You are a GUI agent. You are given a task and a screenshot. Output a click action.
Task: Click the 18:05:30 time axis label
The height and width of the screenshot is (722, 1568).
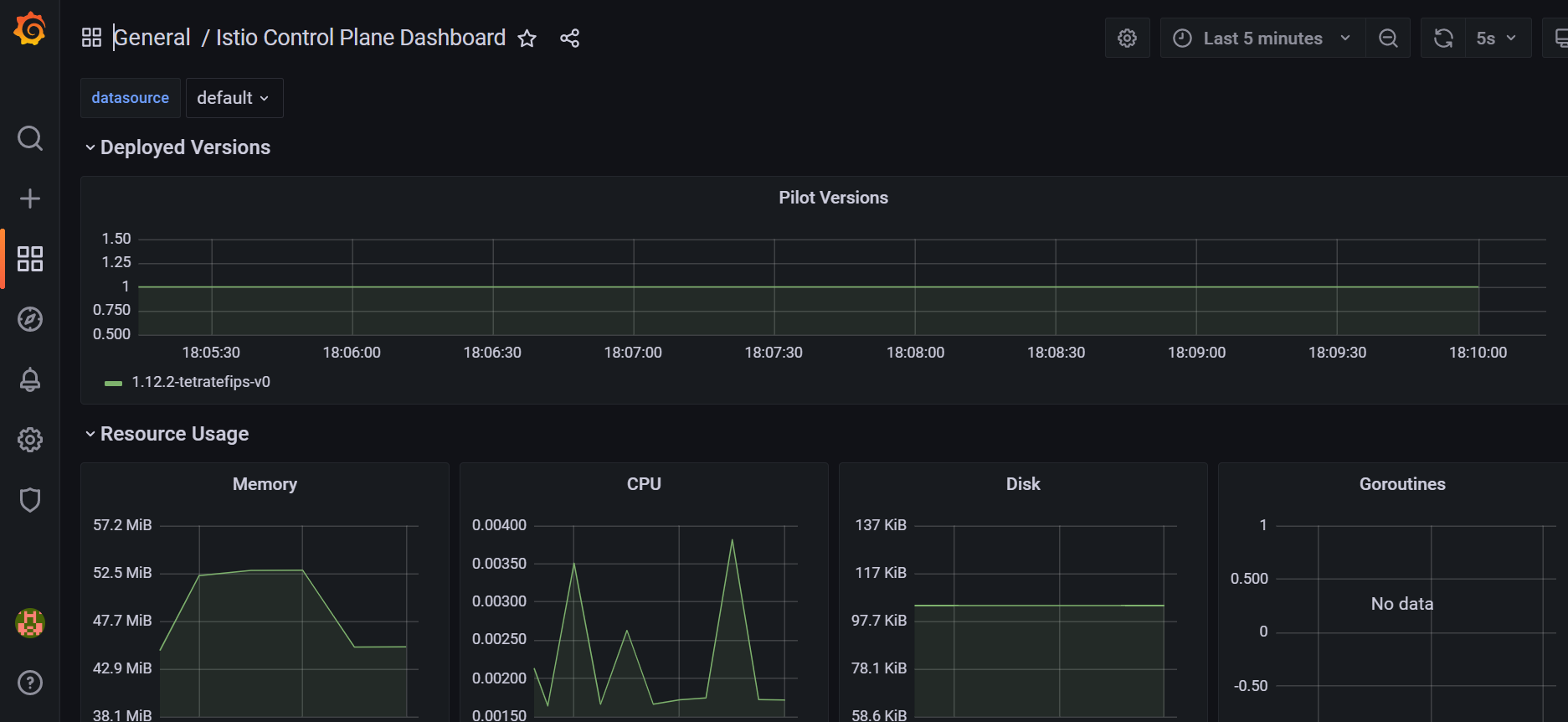[x=211, y=353]
